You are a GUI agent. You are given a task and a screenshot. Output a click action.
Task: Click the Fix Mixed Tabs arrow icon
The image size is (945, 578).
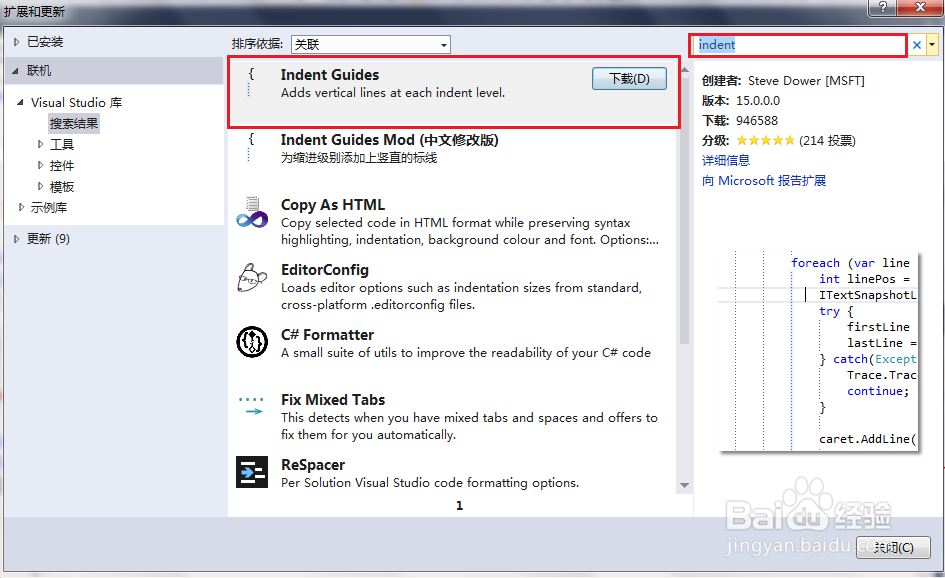point(252,406)
